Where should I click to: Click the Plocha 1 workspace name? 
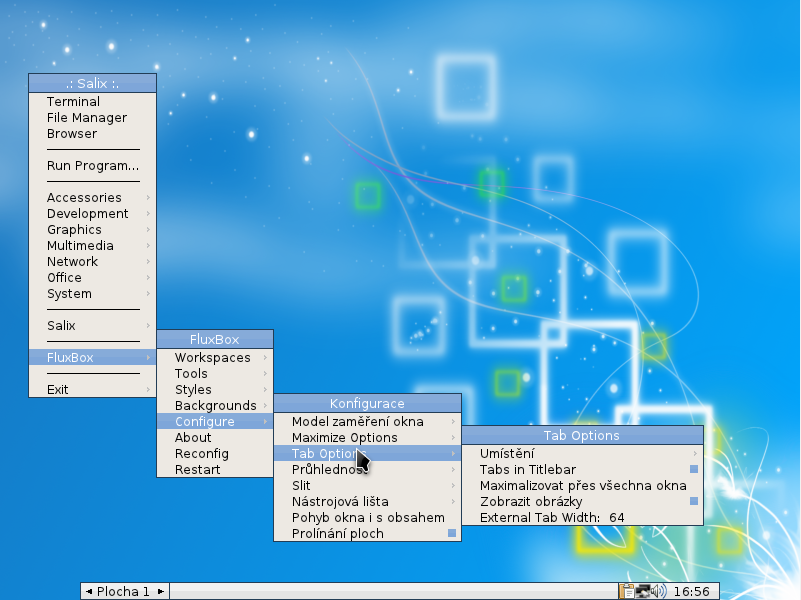coord(123,591)
